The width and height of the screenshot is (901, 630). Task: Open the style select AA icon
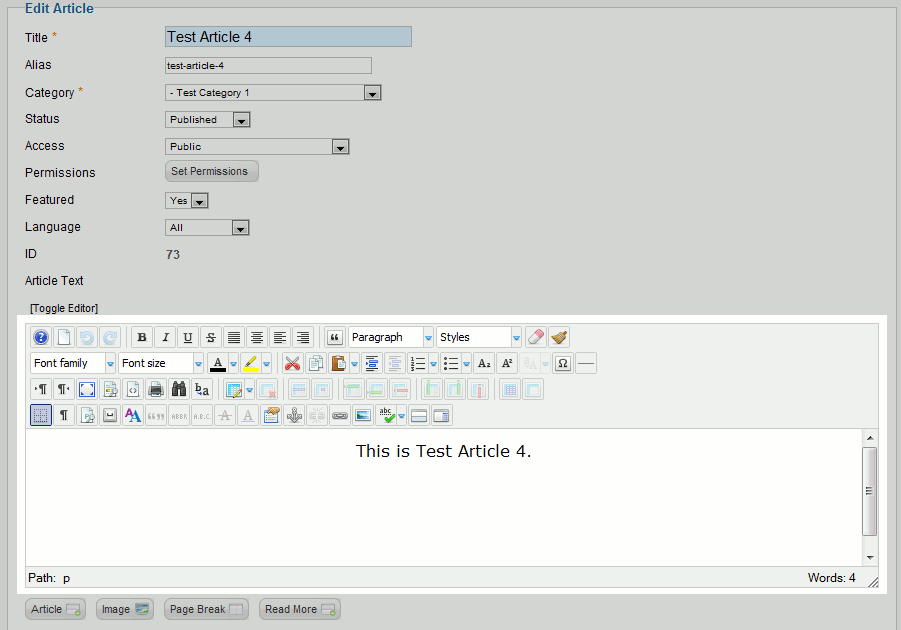click(133, 415)
